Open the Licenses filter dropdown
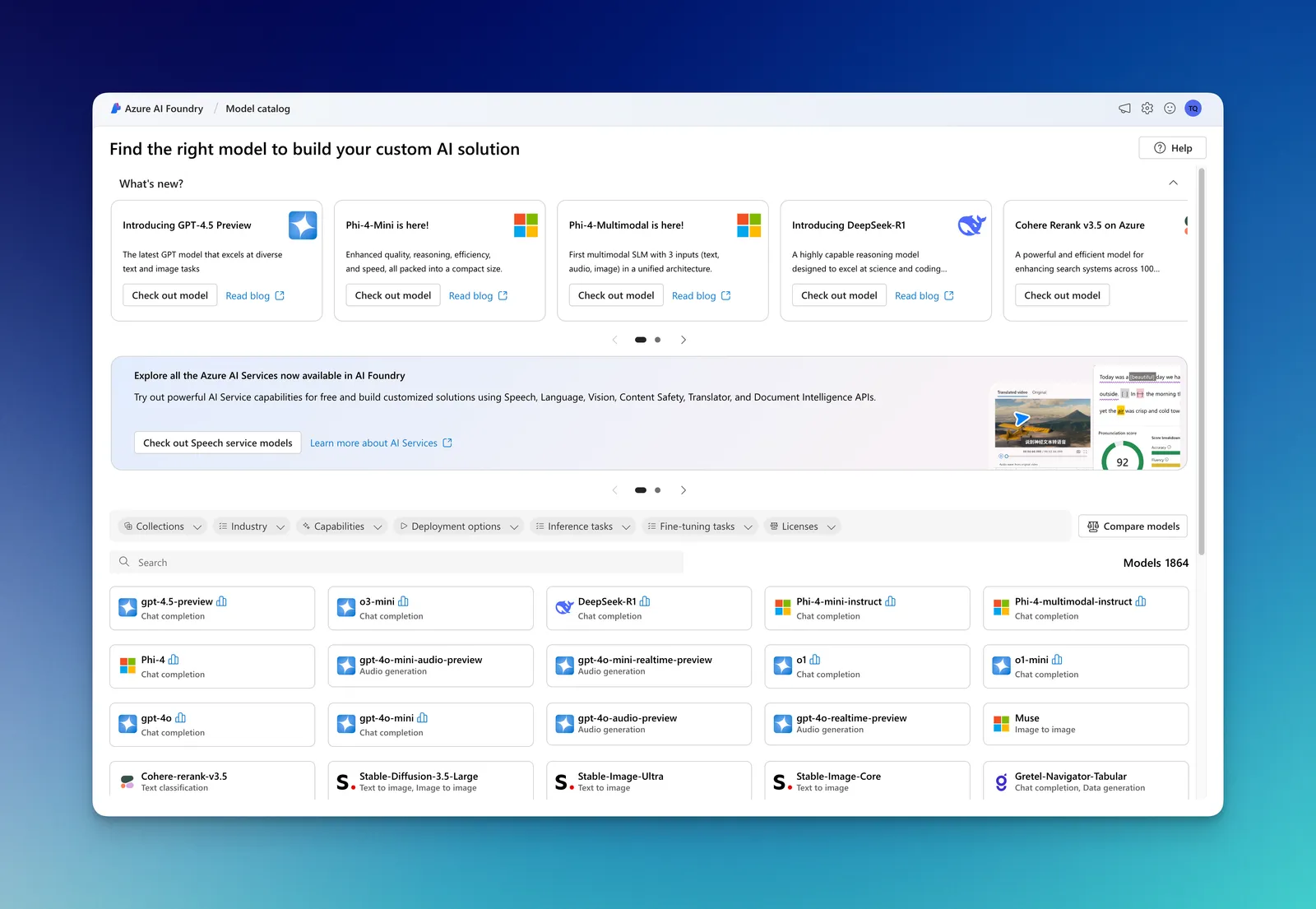1316x909 pixels. click(x=803, y=526)
